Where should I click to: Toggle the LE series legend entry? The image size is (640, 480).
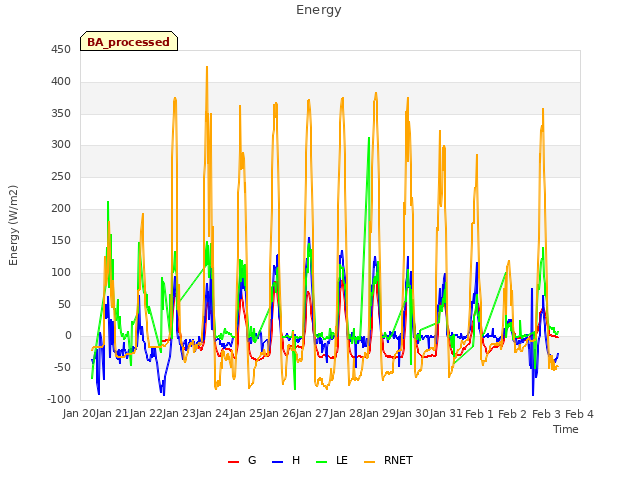(332, 460)
